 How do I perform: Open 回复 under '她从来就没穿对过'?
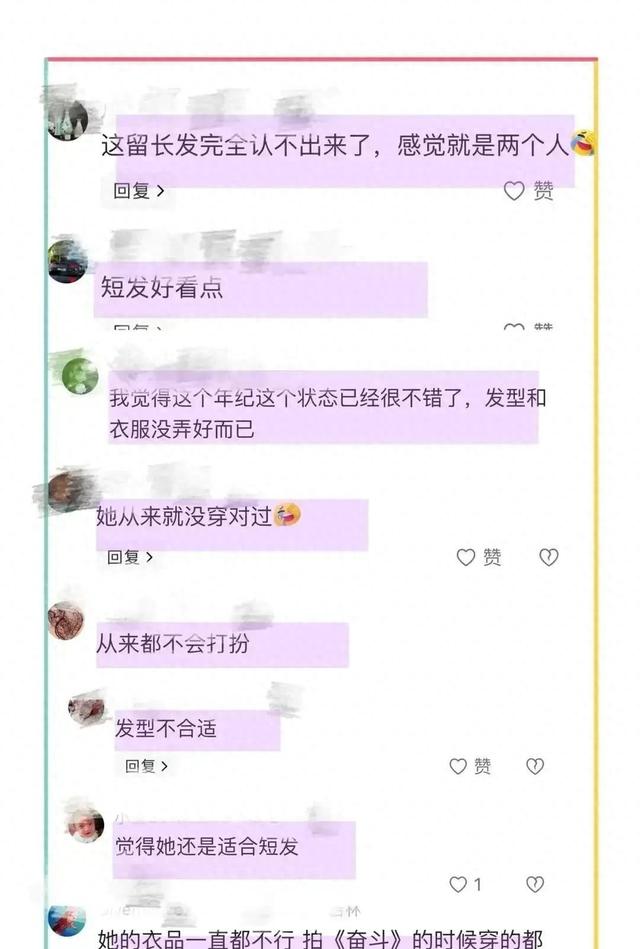click(x=130, y=557)
